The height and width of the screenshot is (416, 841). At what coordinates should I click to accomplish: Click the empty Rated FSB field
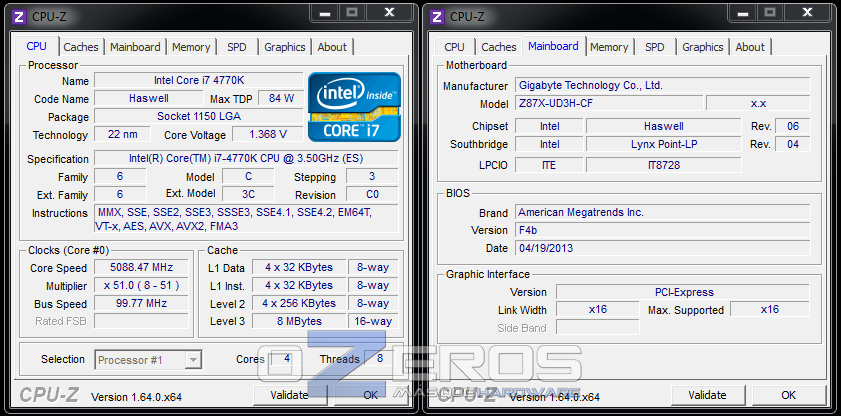point(142,321)
